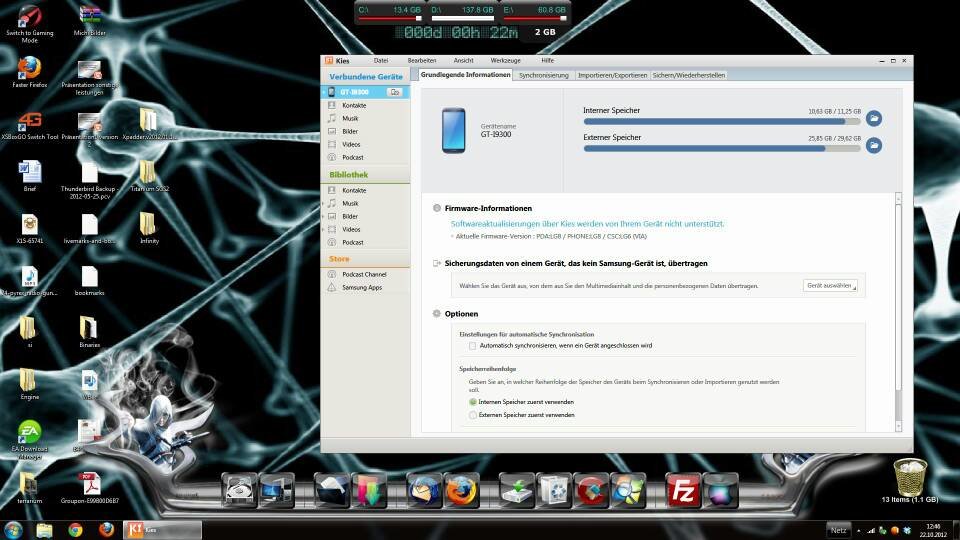Open the hard drive icon in dock
This screenshot has height=540, width=960.
click(239, 490)
